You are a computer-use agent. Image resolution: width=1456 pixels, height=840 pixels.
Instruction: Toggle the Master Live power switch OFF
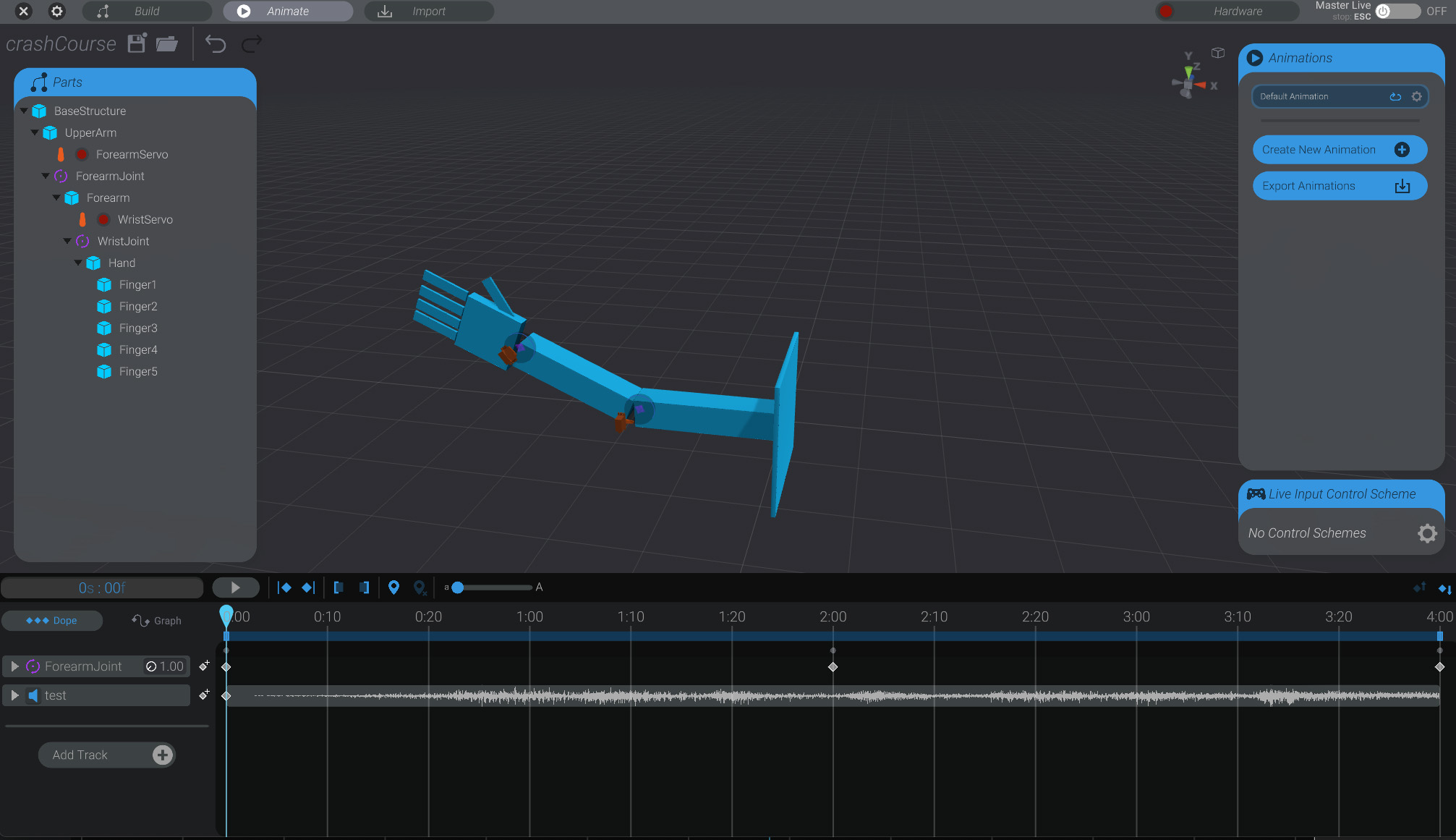pyautogui.click(x=1384, y=11)
